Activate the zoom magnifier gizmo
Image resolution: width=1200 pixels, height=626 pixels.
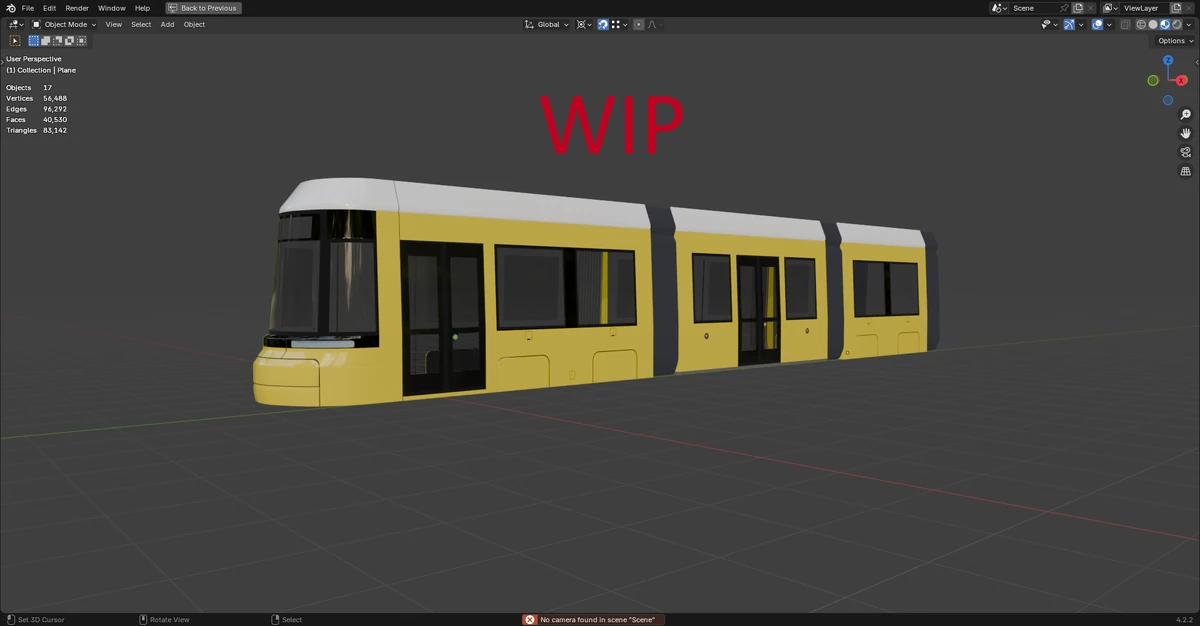1185,114
